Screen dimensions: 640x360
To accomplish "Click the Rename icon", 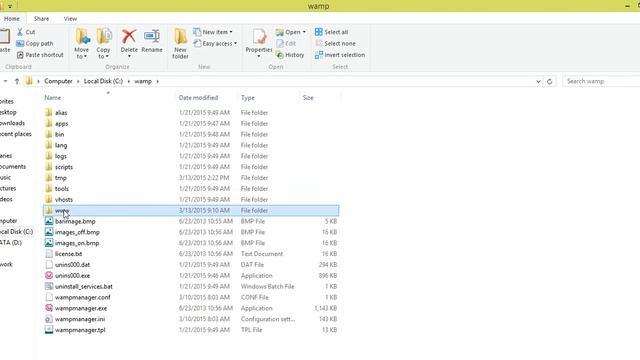I will (152, 36).
